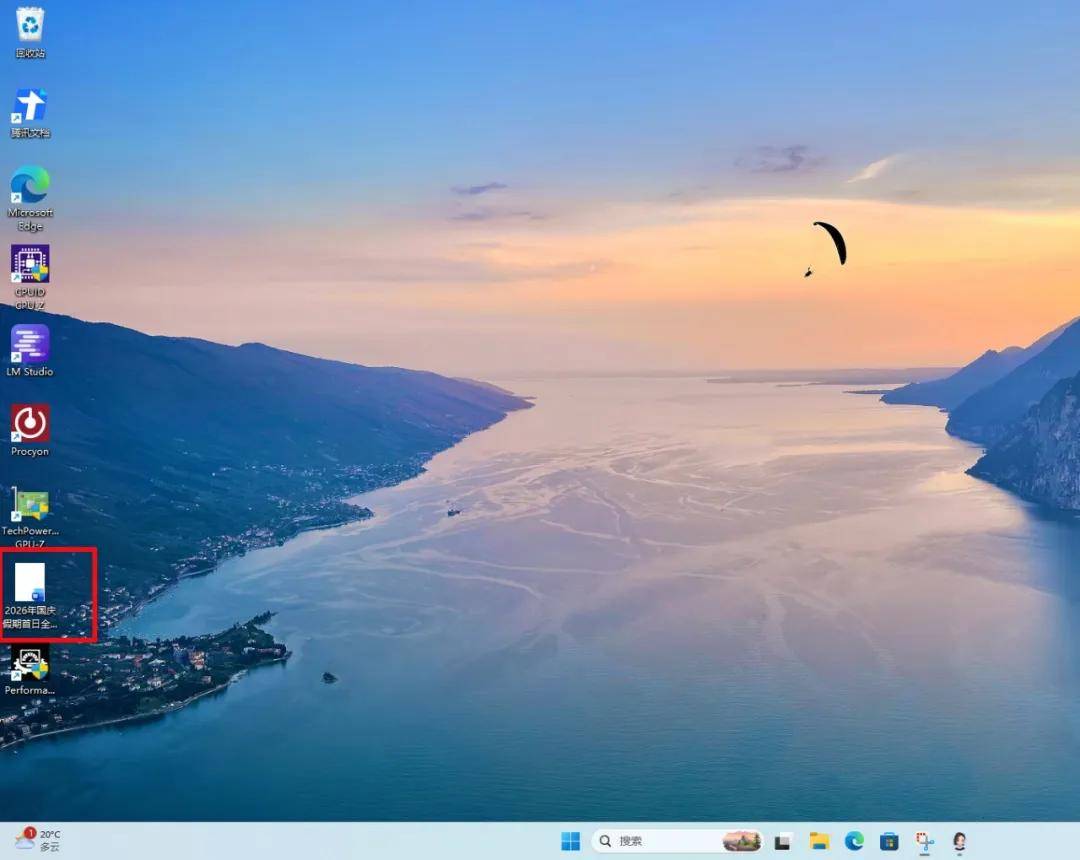Open File Explorer from the taskbar
1080x860 pixels.
tap(819, 841)
